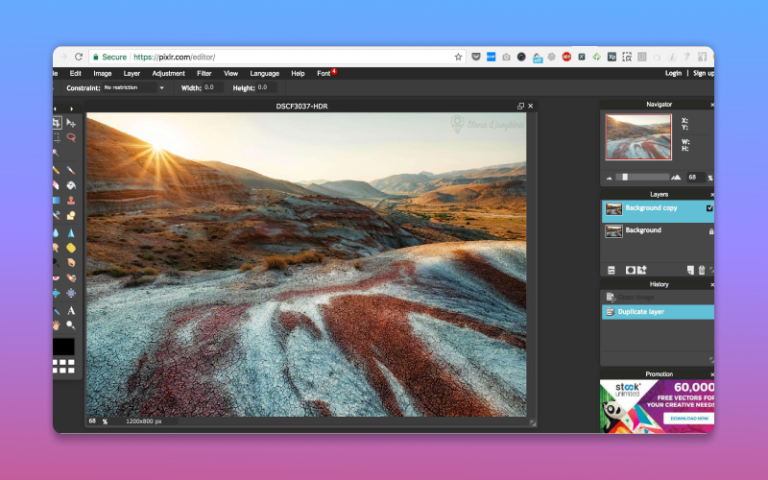Open the Filter menu
This screenshot has height=480, width=768.
(204, 73)
